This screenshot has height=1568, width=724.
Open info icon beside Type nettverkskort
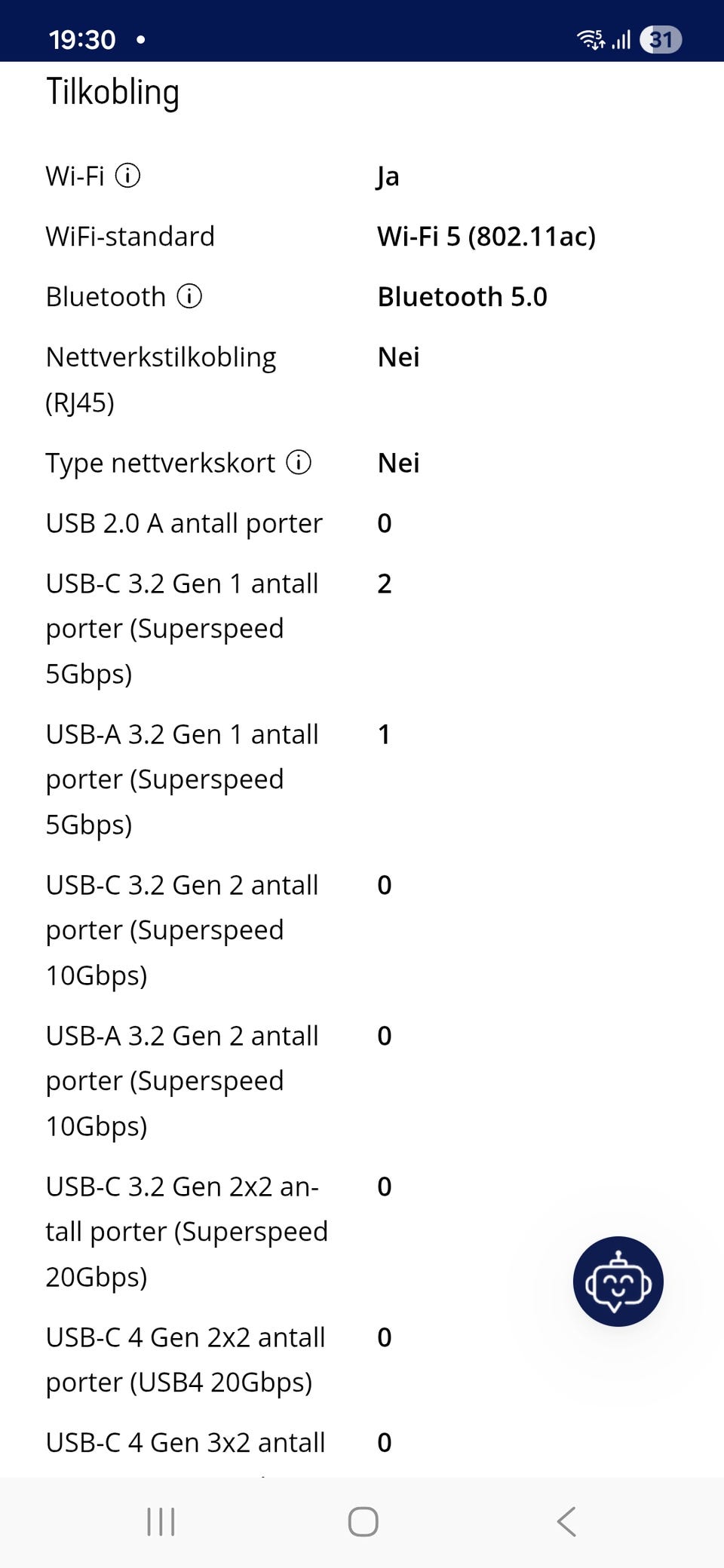point(299,462)
